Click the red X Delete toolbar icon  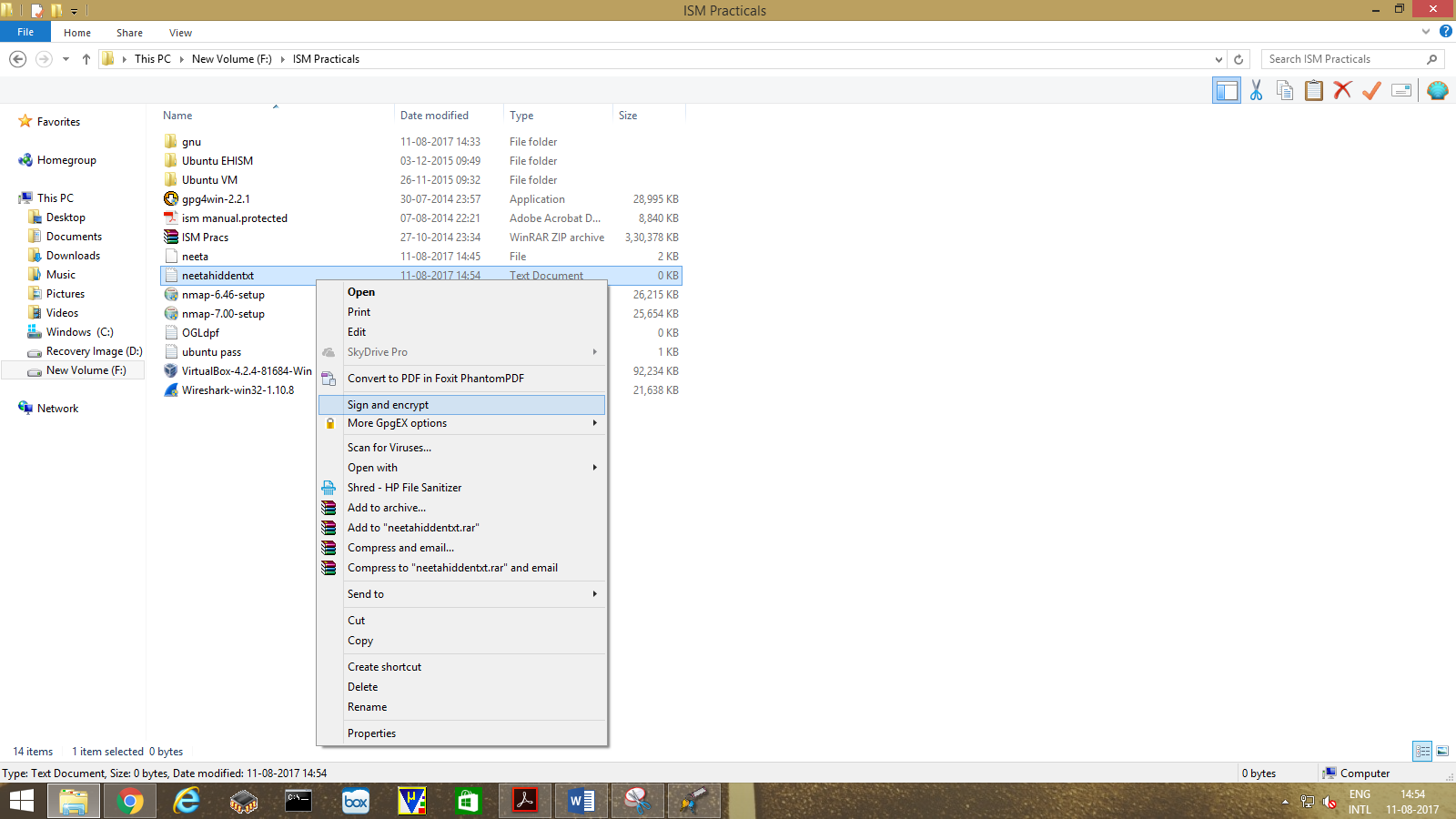click(x=1342, y=90)
